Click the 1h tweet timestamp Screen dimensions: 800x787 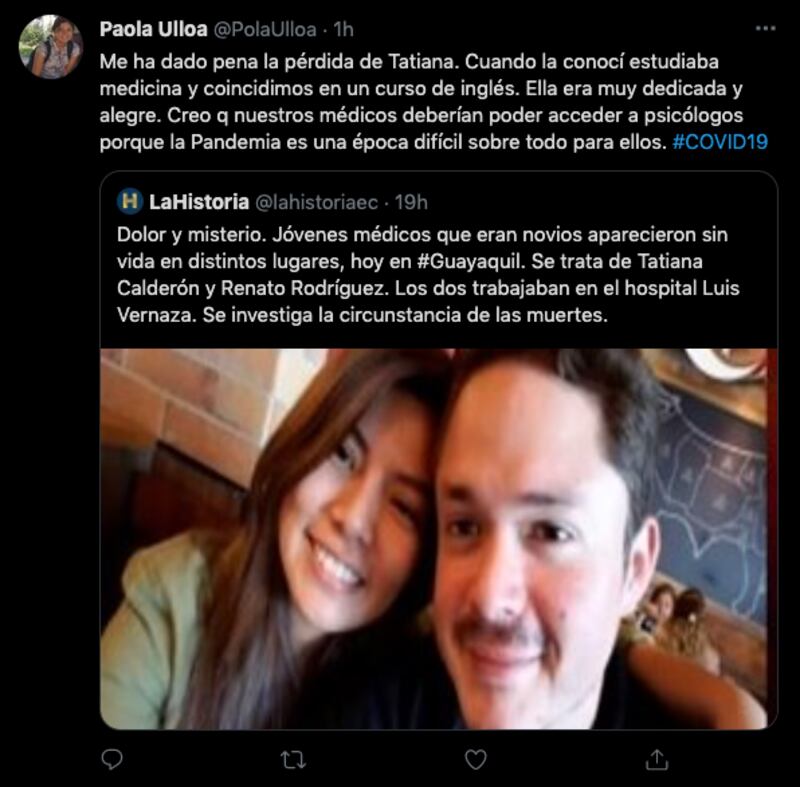343,30
